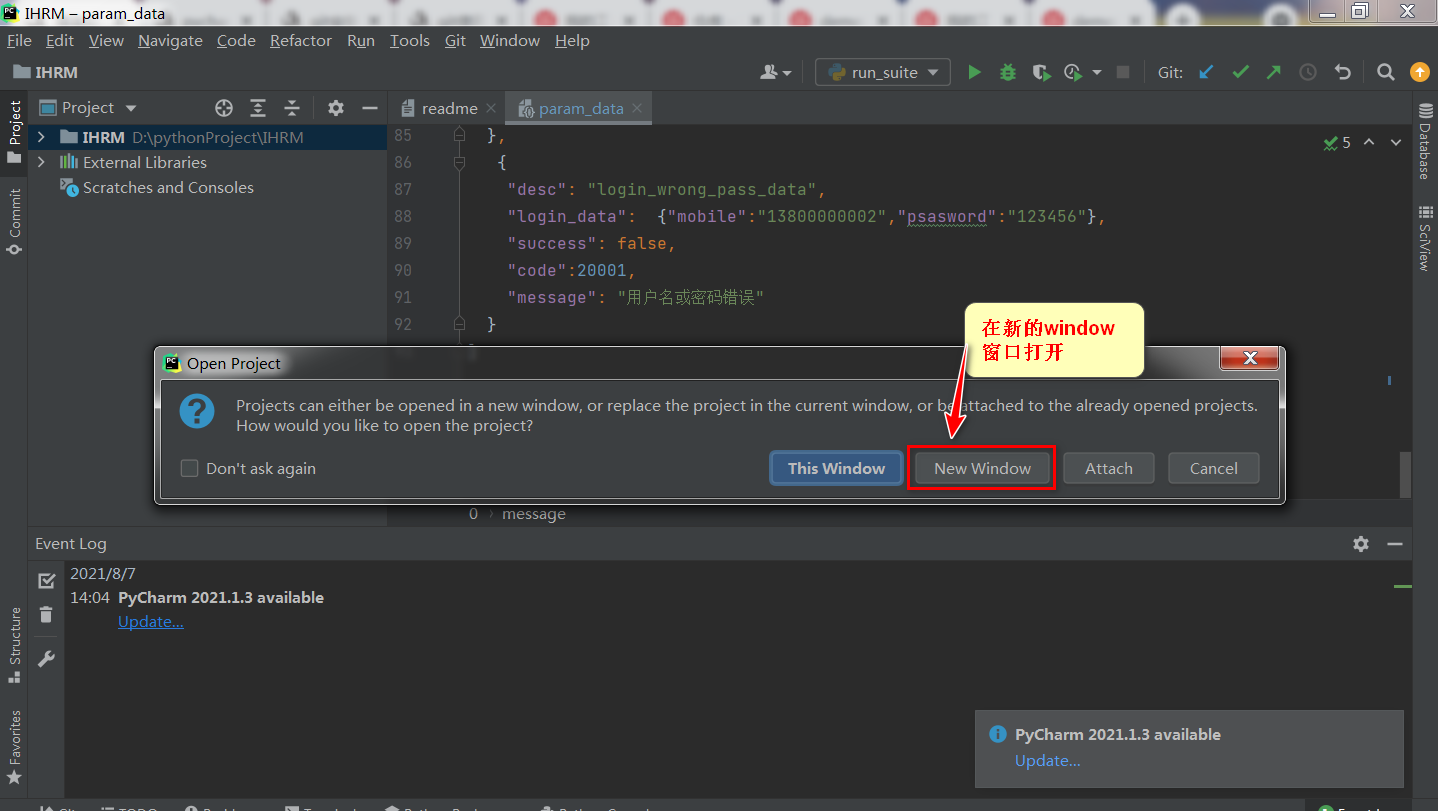Click the Attach button
This screenshot has width=1438, height=811.
[x=1108, y=468]
